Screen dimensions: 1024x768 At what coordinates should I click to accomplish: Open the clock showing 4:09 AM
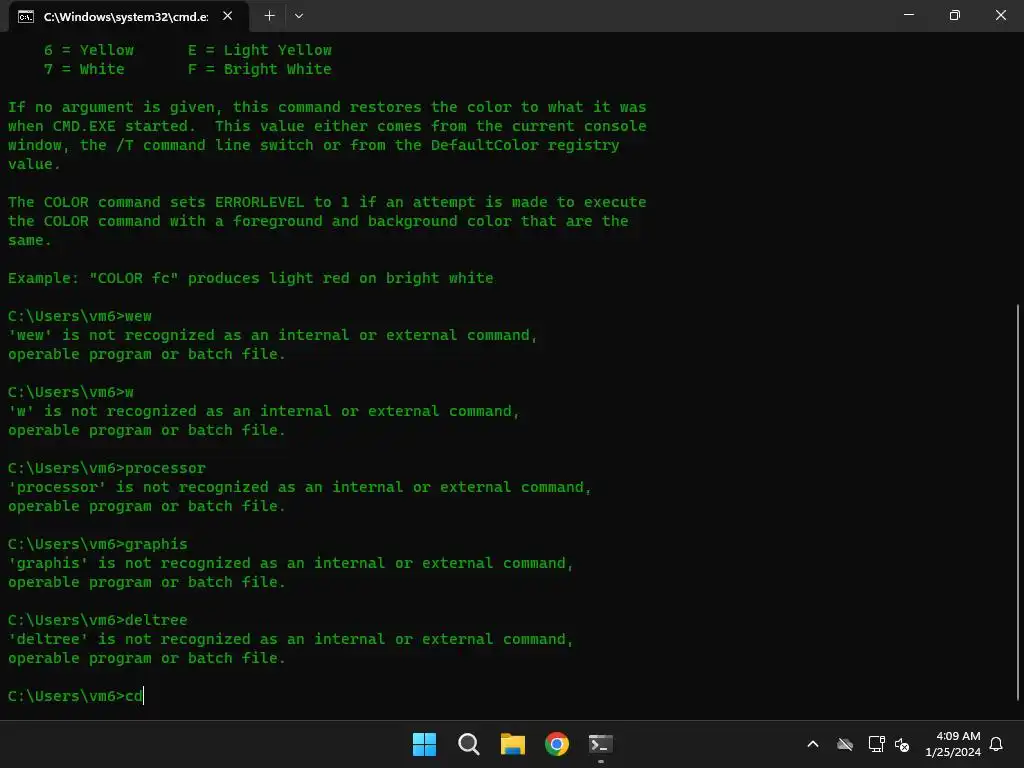(x=953, y=744)
